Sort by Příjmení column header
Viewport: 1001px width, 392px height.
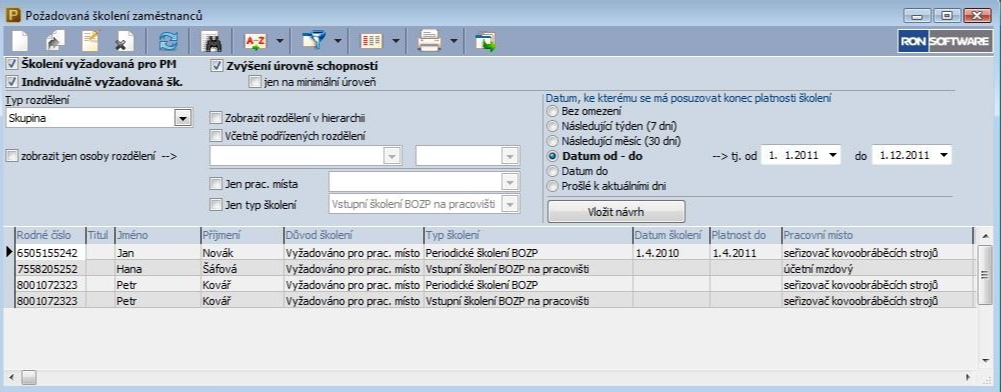click(241, 236)
